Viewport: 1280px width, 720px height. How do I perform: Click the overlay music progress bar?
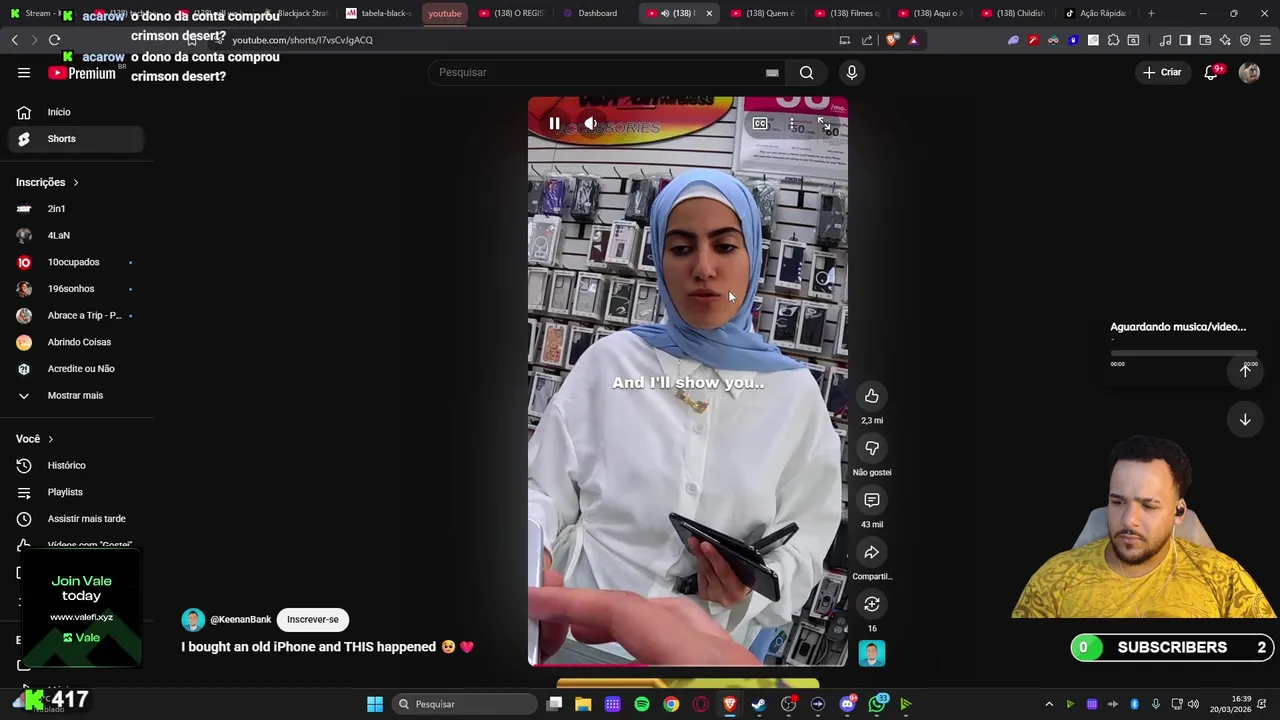click(x=1184, y=353)
